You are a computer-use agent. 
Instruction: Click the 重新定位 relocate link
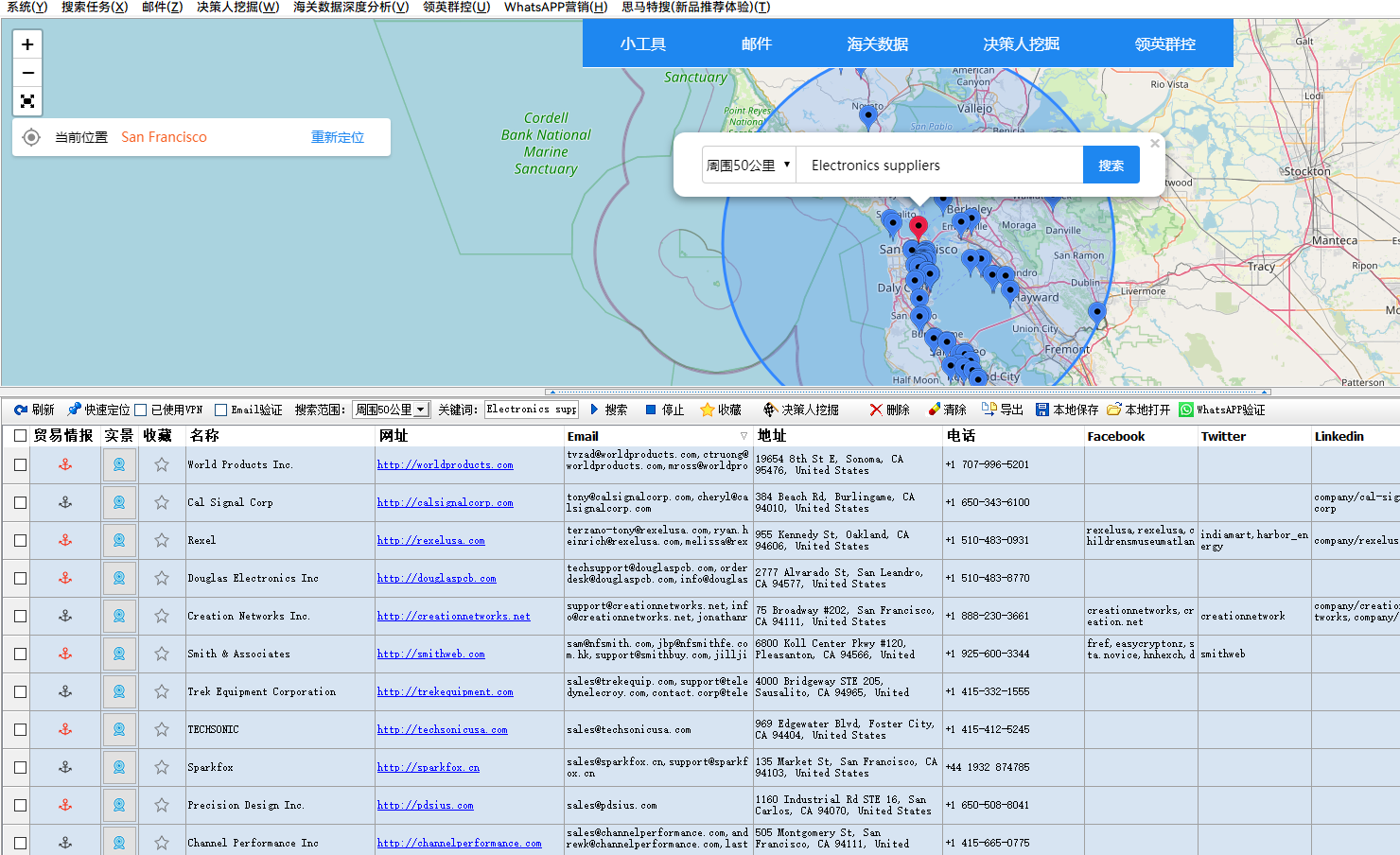tap(338, 137)
